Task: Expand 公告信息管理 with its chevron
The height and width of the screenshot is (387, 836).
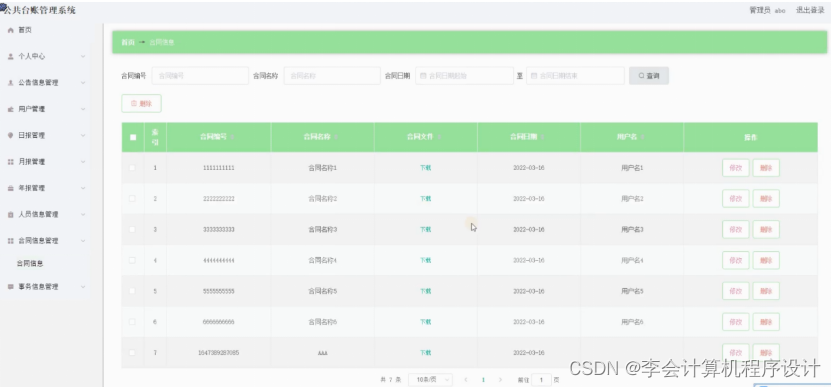Action: (x=83, y=83)
